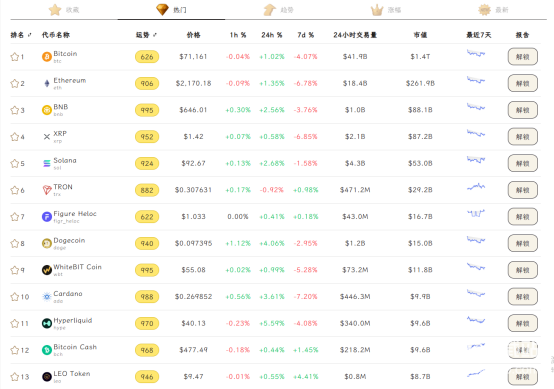Screen dimensions: 554x389
Task: Open LEO Token's 7-day sparkline chart
Action: tap(476, 373)
